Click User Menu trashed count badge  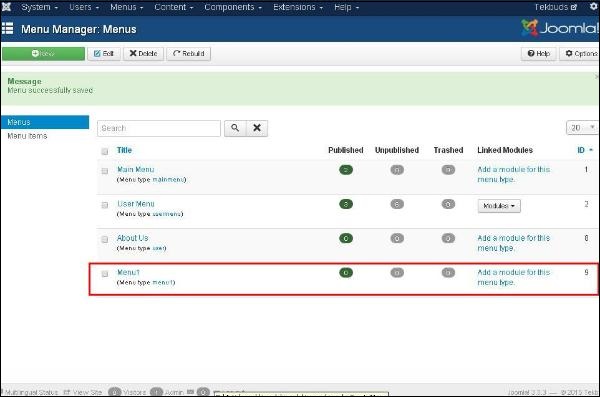448,204
